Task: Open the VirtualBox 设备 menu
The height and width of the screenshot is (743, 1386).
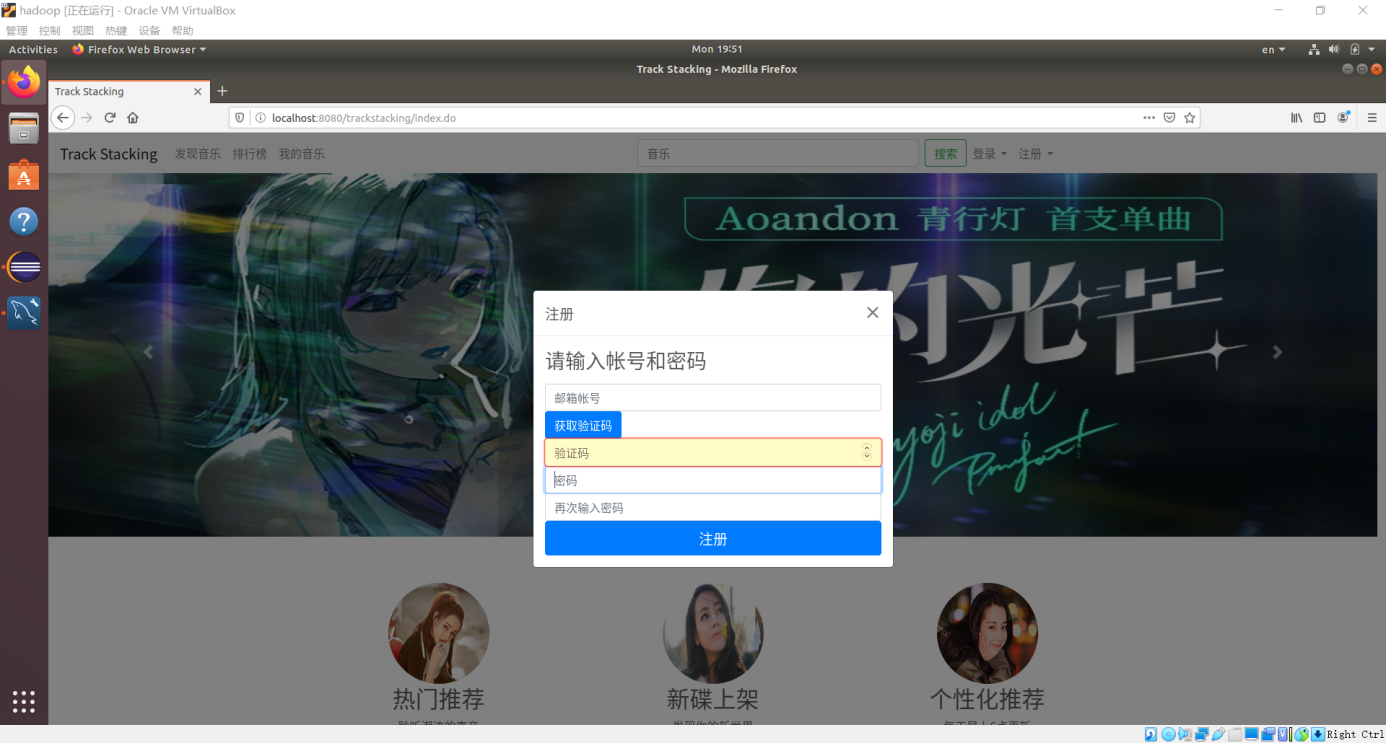Action: coord(149,31)
